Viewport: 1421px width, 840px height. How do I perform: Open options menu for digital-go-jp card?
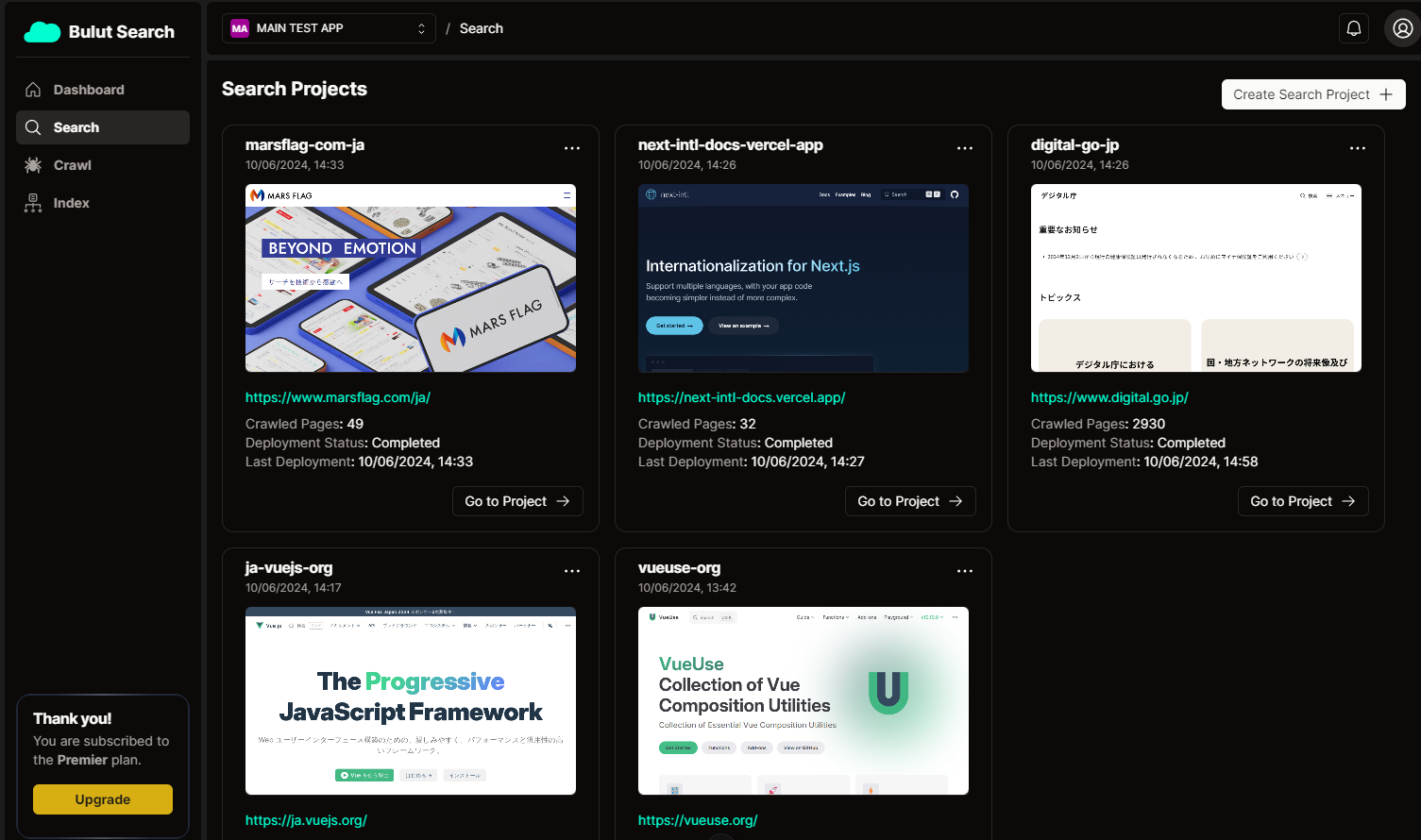point(1358,148)
